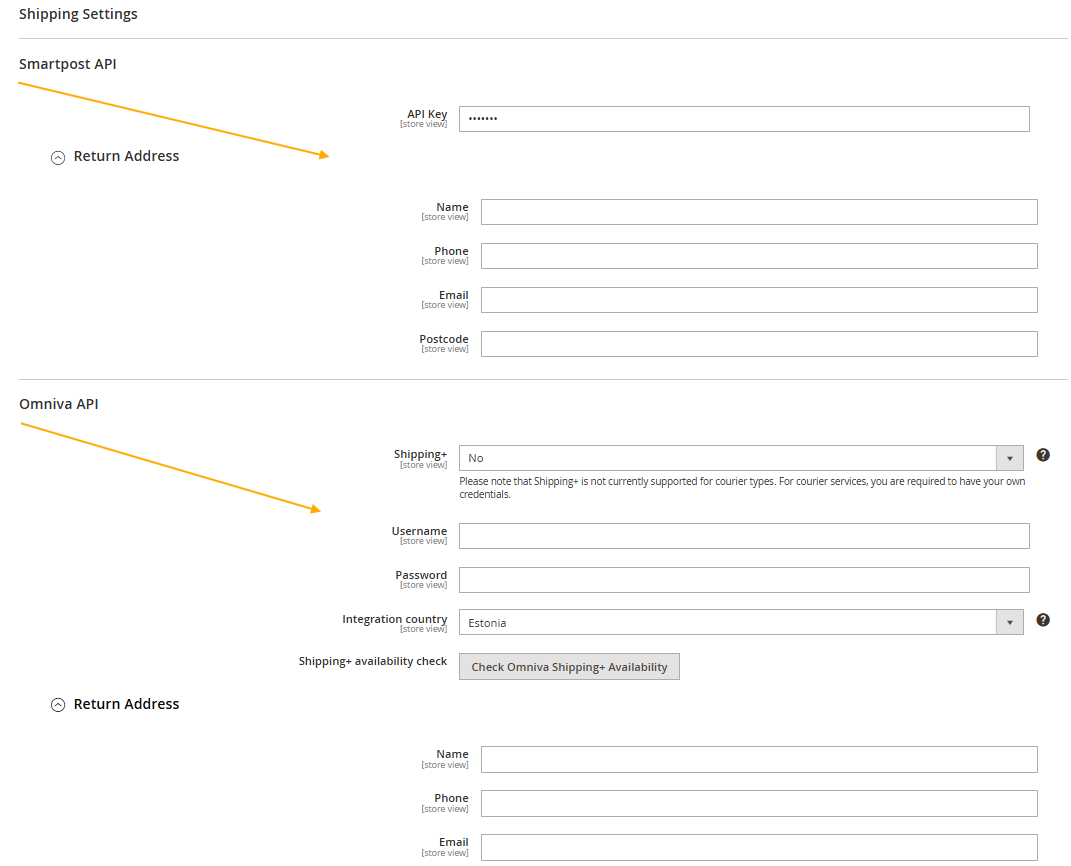Click Omniva return address Name field
Viewport: 1071px width, 866px height.
(x=759, y=759)
